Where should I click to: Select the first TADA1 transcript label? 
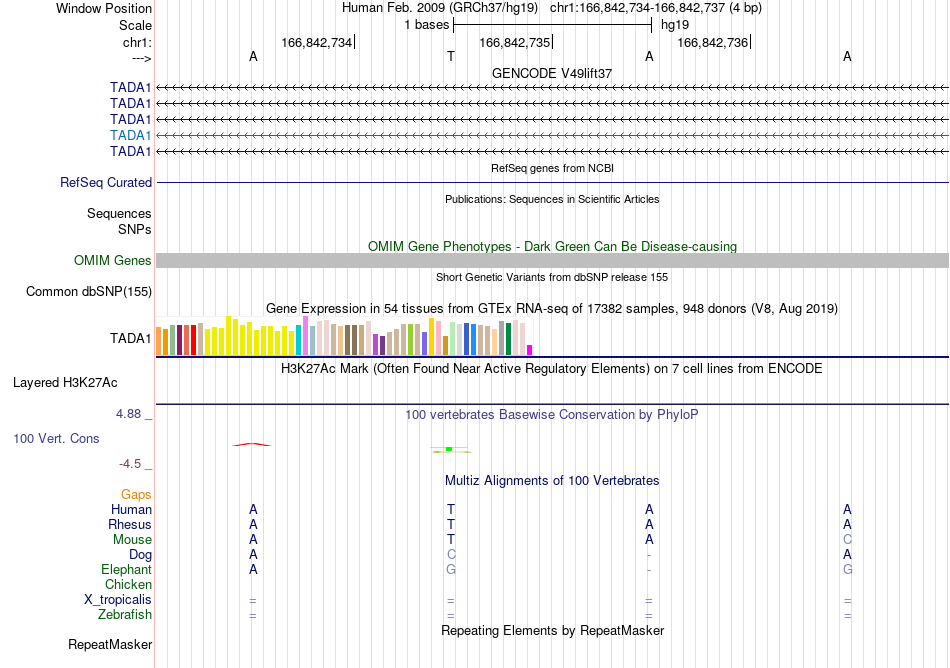click(130, 87)
